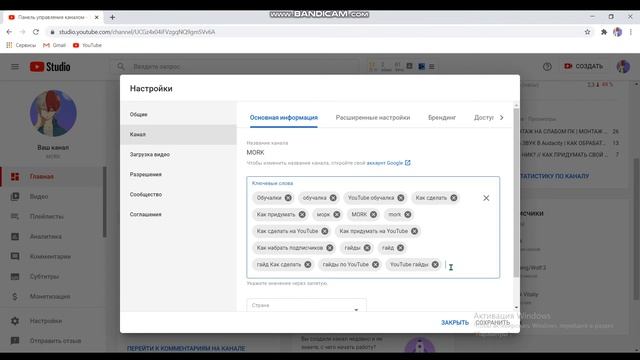Viewport: 640px width, 360px height.
Task: Open 'Аналитика' in Studio sidebar
Action: click(51, 236)
